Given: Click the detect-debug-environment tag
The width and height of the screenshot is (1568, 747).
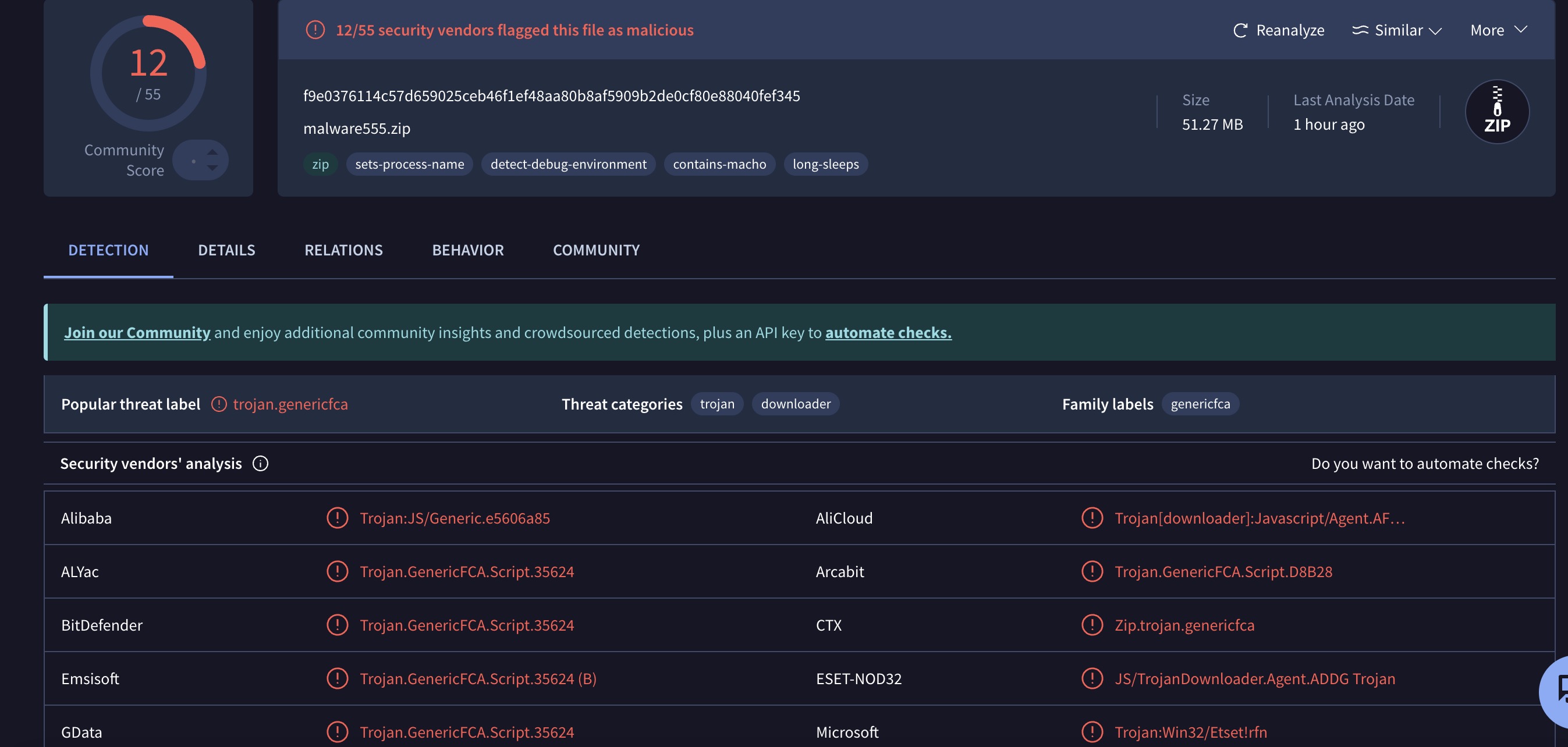Looking at the screenshot, I should coord(568,164).
